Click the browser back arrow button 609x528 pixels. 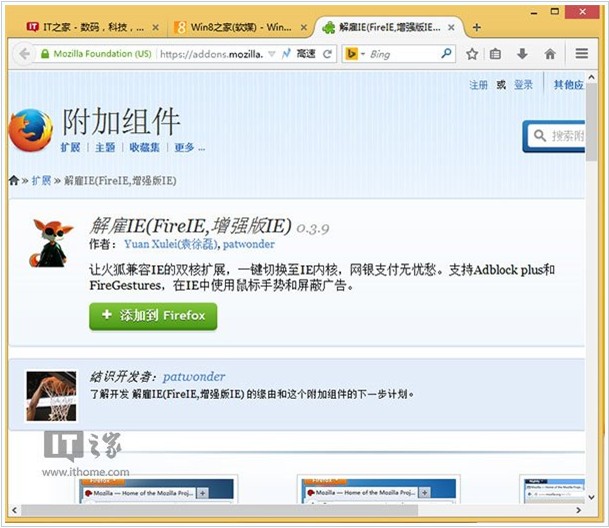(x=24, y=54)
